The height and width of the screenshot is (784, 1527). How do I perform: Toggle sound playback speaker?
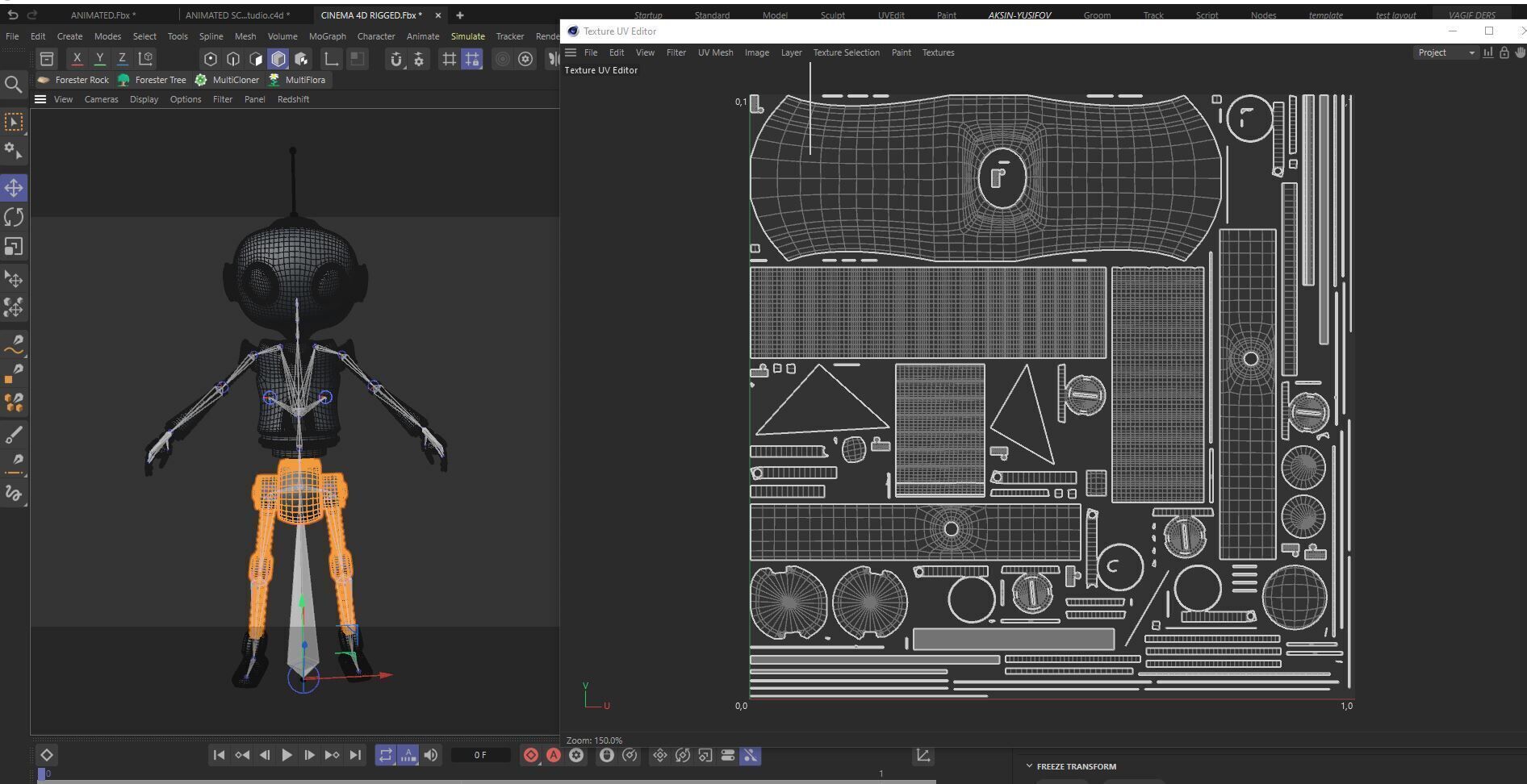tap(431, 755)
